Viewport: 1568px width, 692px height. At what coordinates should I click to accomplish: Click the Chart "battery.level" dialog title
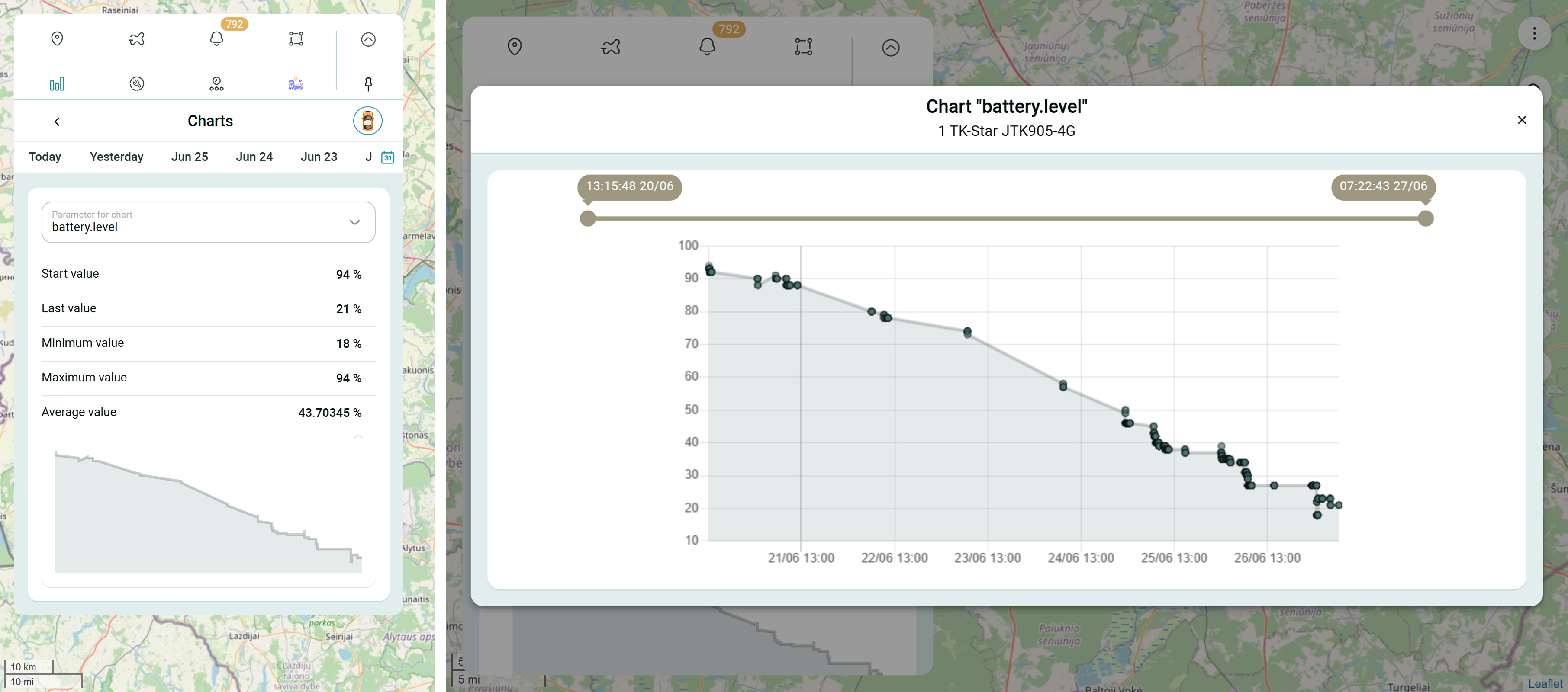[1006, 106]
